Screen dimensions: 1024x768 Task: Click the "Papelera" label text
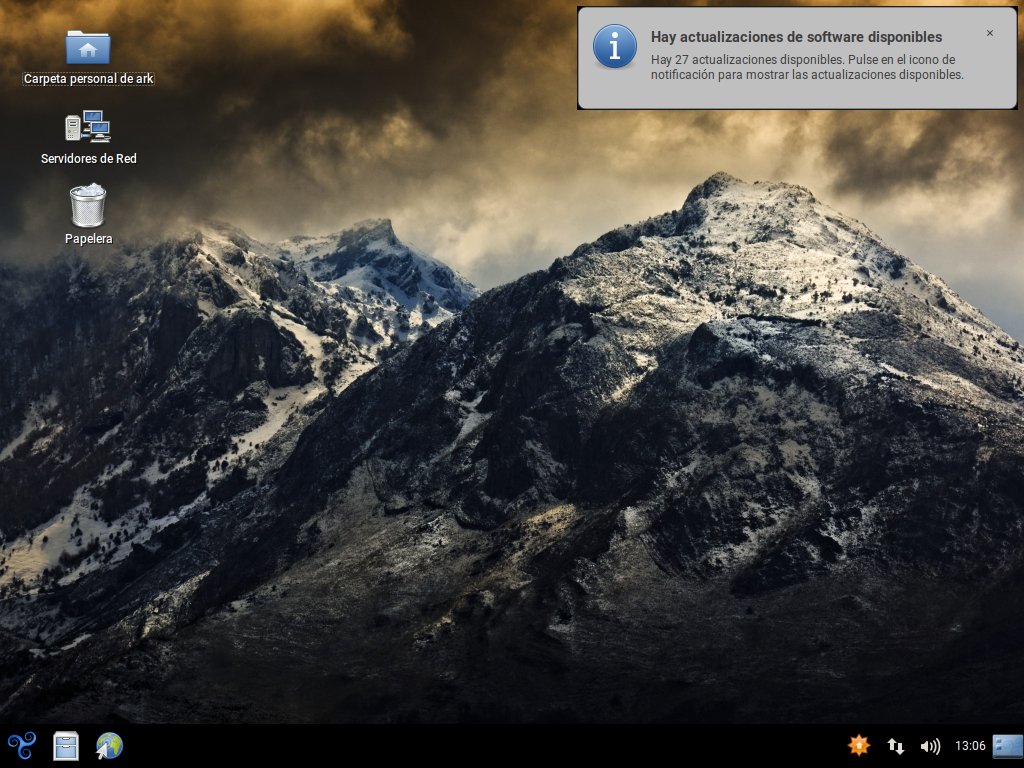click(88, 239)
